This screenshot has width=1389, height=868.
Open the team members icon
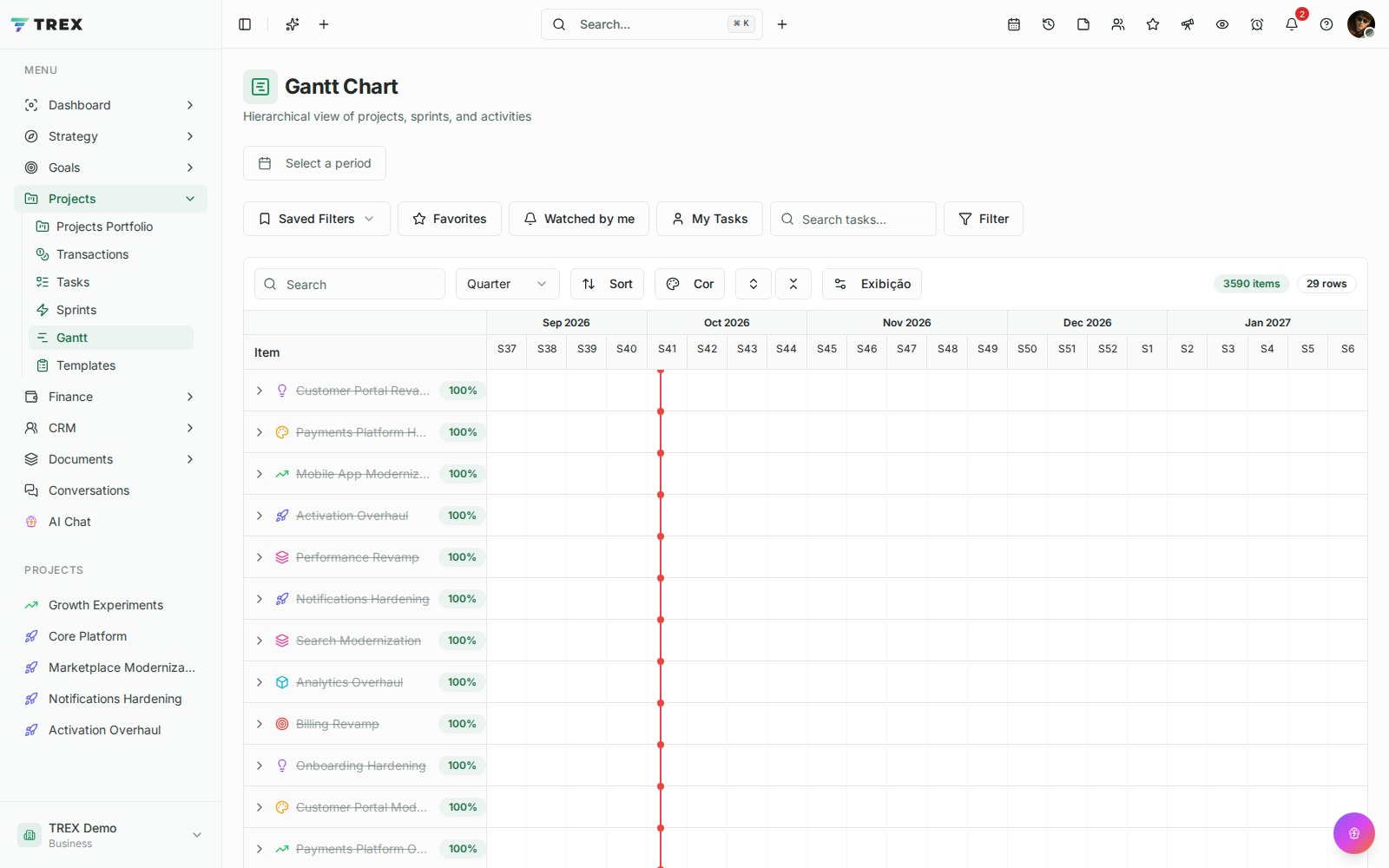(x=1118, y=24)
